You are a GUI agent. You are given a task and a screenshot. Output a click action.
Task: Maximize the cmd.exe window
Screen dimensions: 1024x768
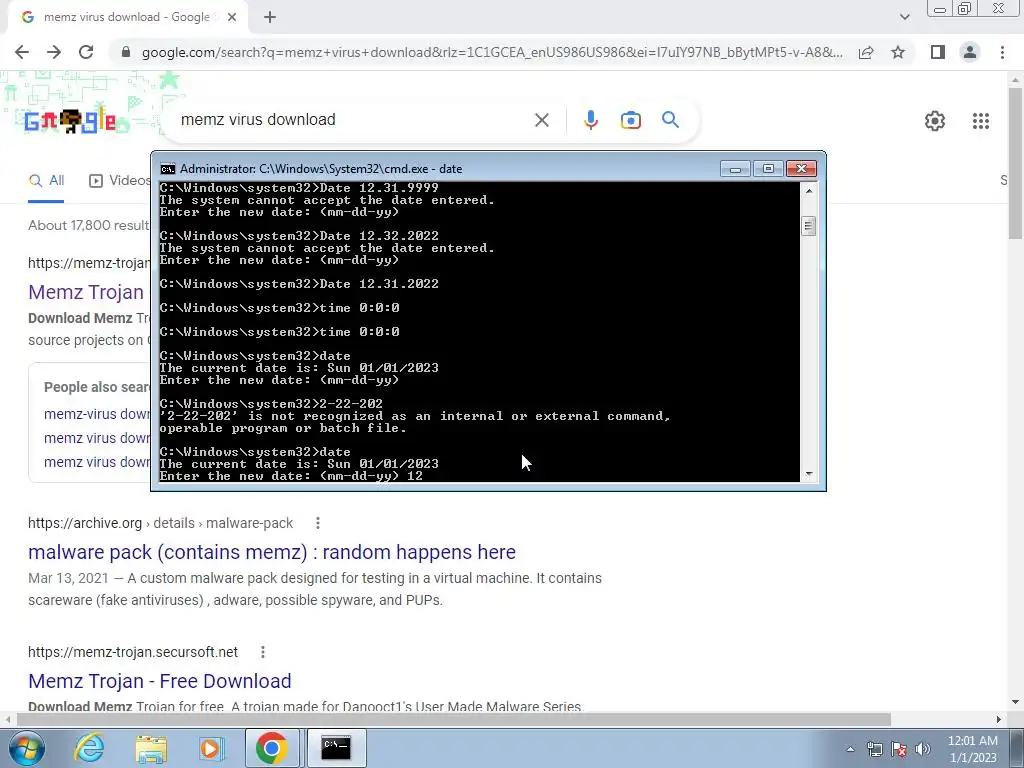point(768,169)
